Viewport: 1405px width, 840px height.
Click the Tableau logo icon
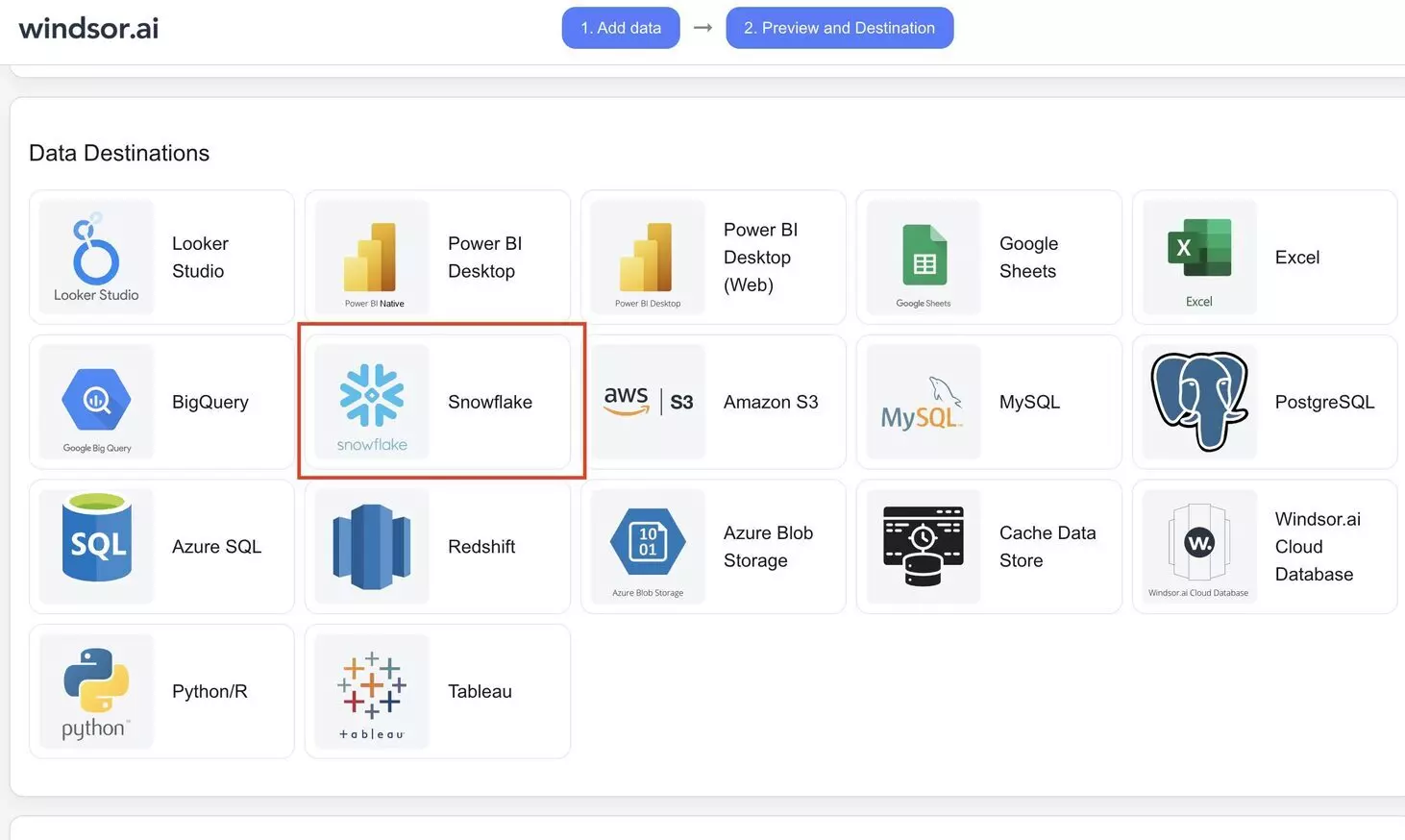point(372,691)
